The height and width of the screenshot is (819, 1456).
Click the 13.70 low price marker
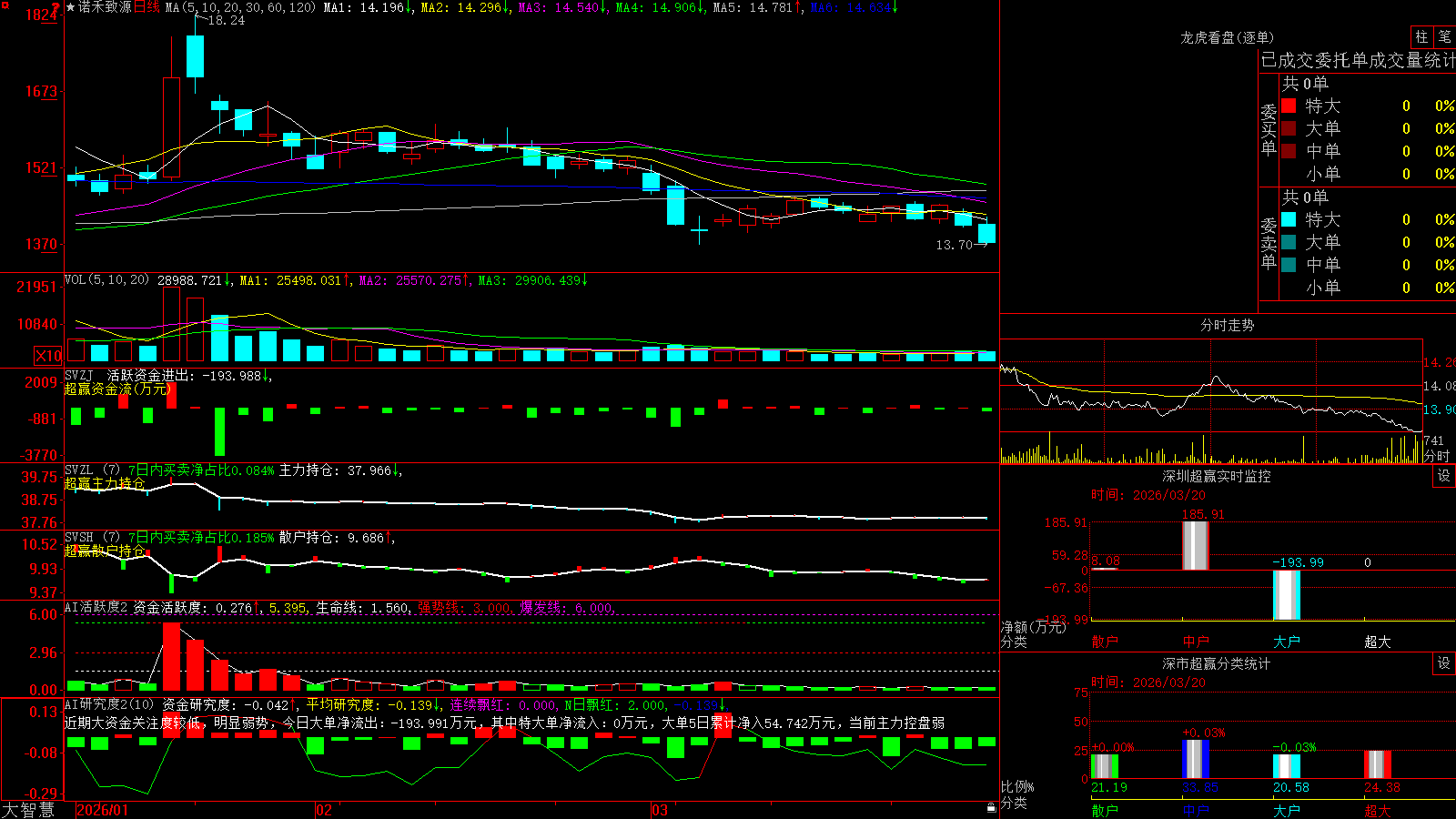[x=954, y=245]
